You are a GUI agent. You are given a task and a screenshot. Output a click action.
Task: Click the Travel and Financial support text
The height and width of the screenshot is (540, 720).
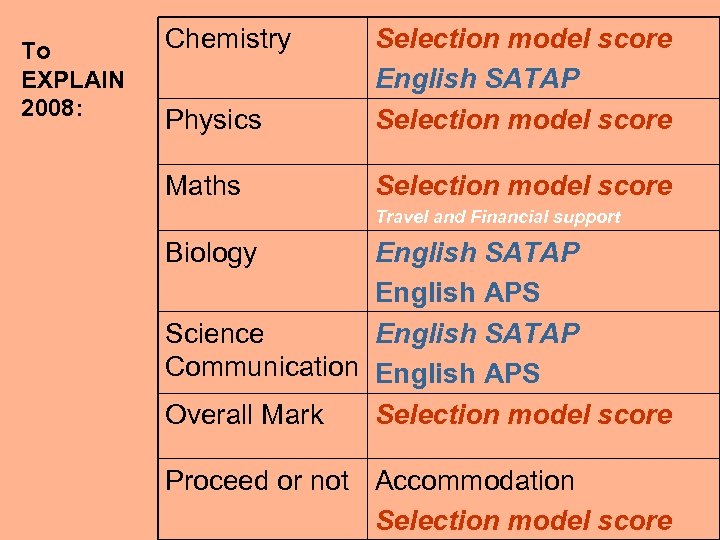[x=497, y=217]
